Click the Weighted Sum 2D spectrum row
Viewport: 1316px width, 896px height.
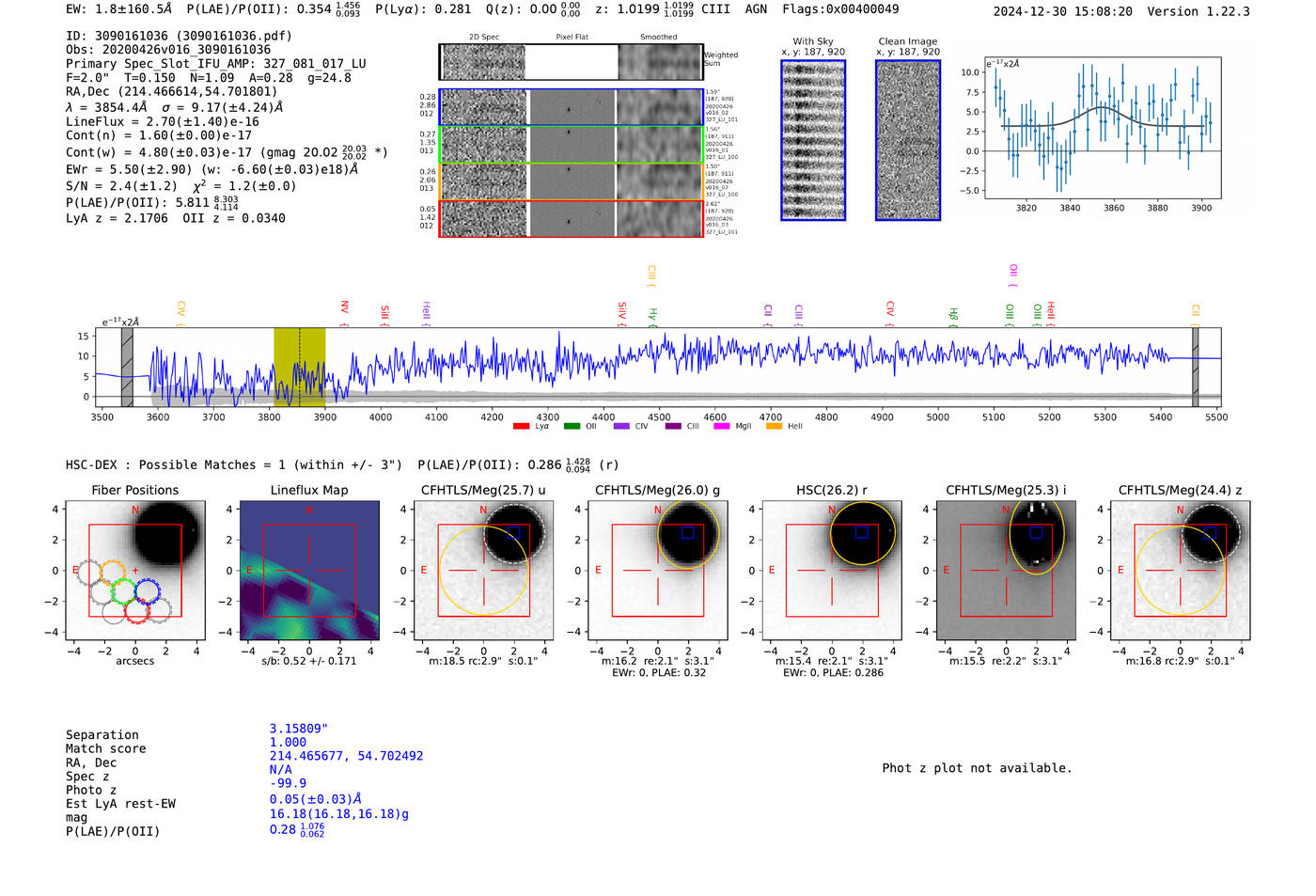tap(571, 62)
